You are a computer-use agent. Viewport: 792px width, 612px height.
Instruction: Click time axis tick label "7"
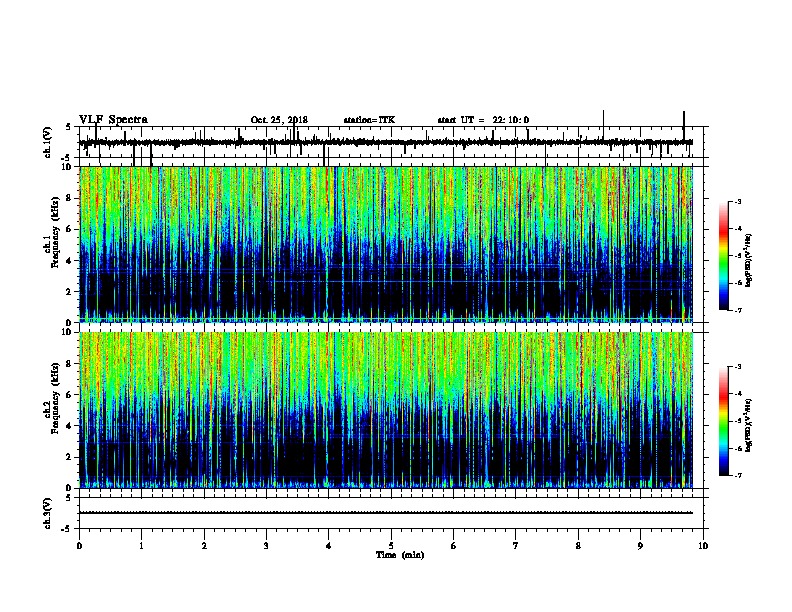(x=516, y=546)
